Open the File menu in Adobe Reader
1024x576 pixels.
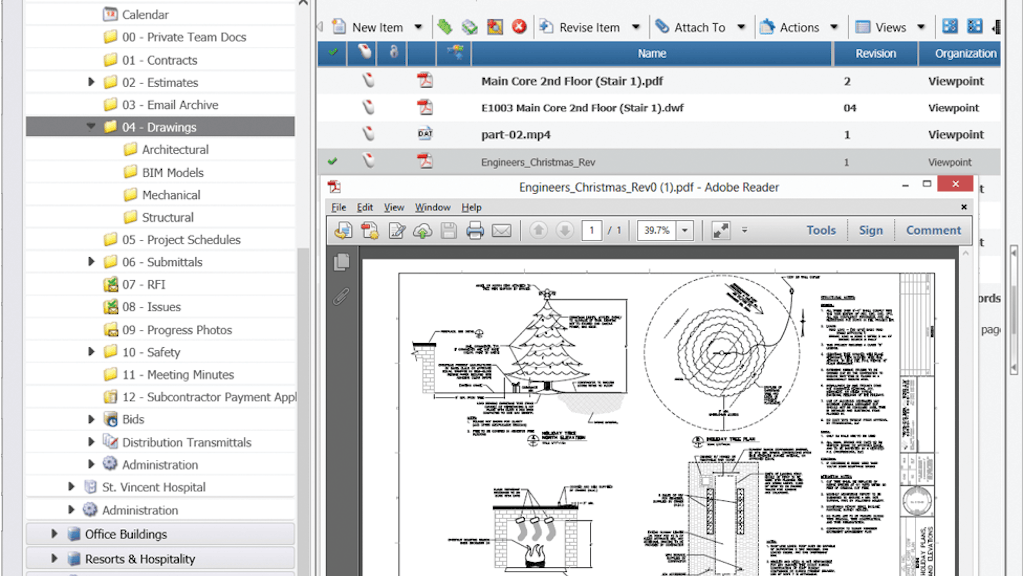pos(338,207)
